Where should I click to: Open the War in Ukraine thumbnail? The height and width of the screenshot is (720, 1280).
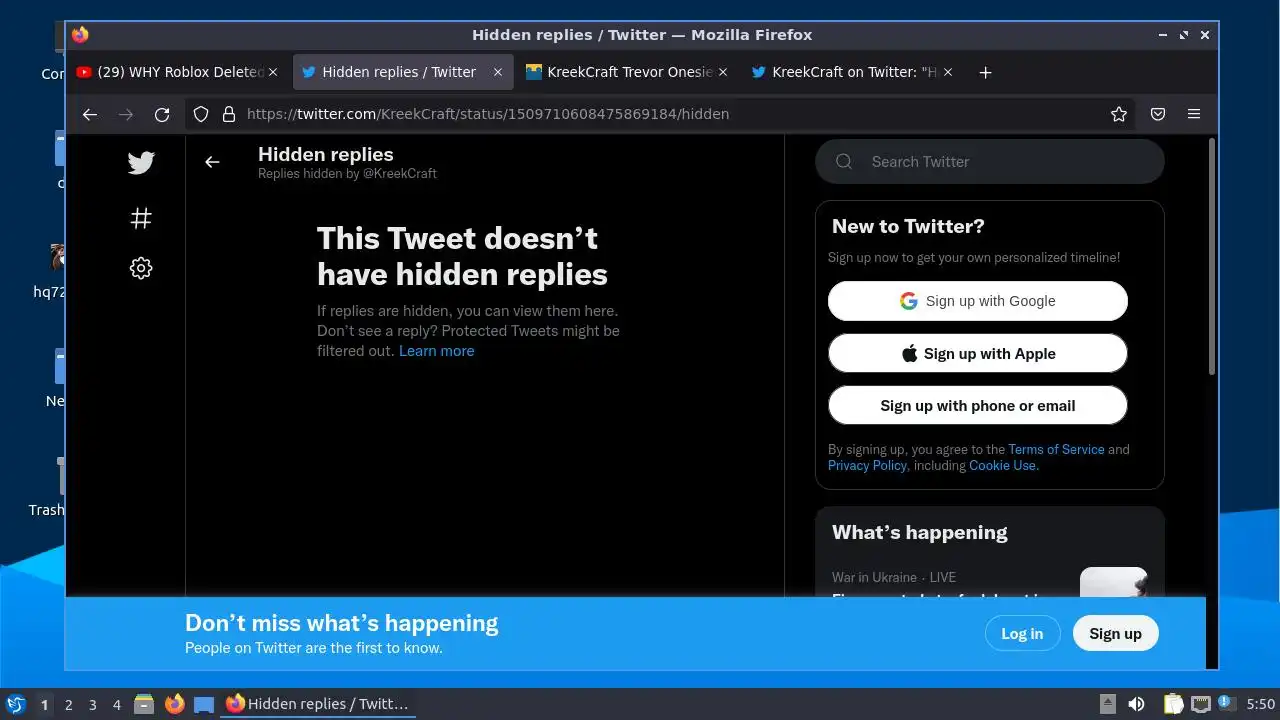pyautogui.click(x=1114, y=583)
